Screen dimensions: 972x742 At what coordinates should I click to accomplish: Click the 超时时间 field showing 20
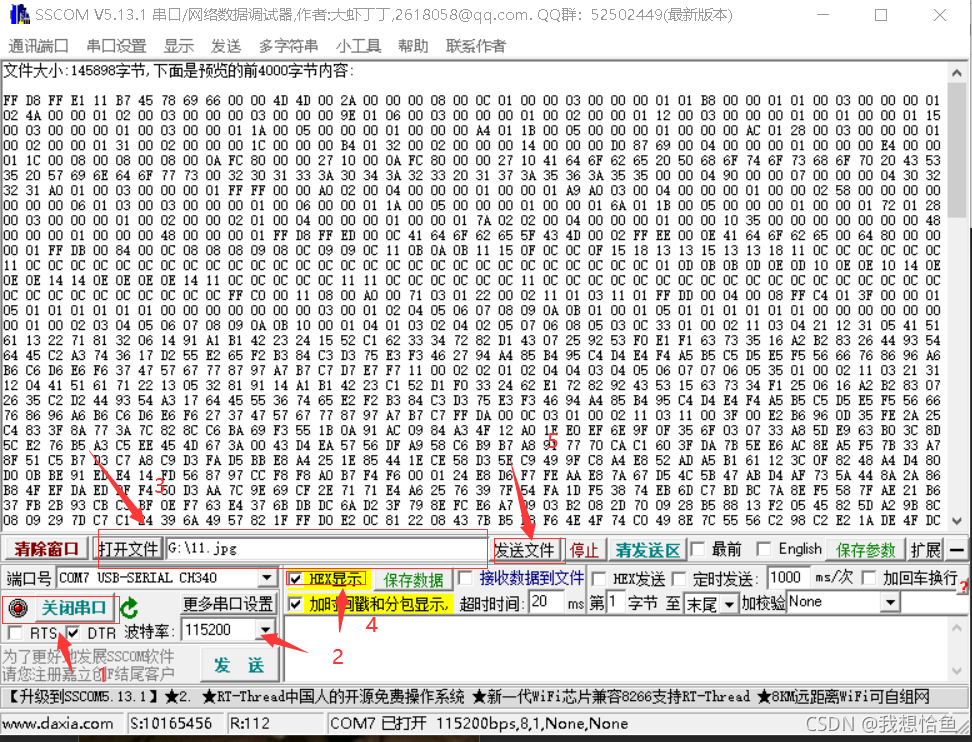(547, 602)
